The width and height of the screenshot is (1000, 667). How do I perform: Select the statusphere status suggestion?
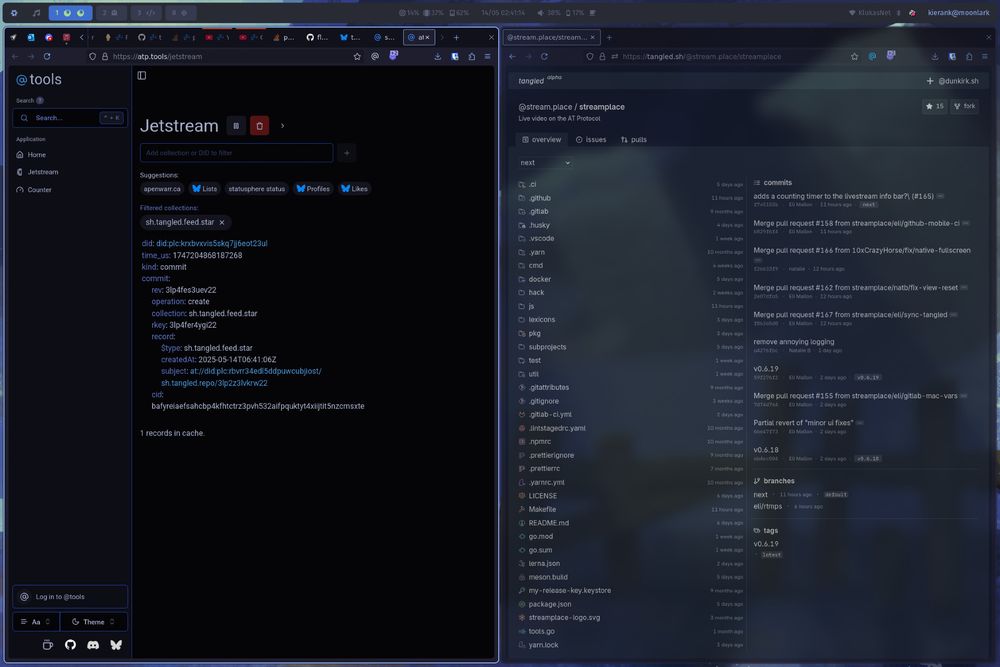point(256,189)
